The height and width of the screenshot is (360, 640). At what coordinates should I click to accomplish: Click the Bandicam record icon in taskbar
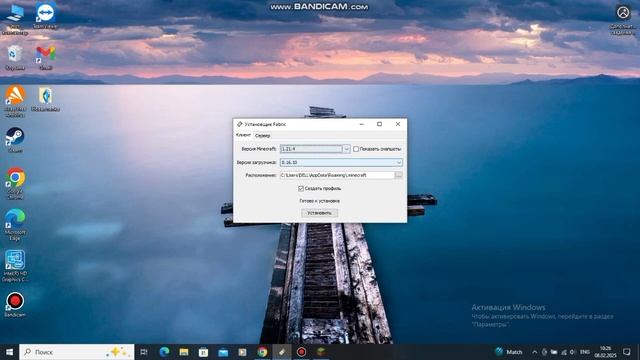(x=301, y=352)
